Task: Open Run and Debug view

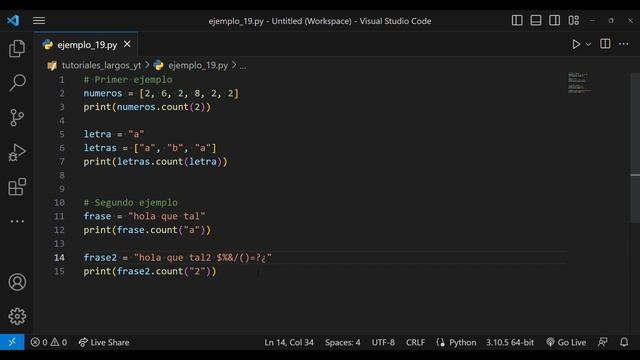Action: pos(17,152)
